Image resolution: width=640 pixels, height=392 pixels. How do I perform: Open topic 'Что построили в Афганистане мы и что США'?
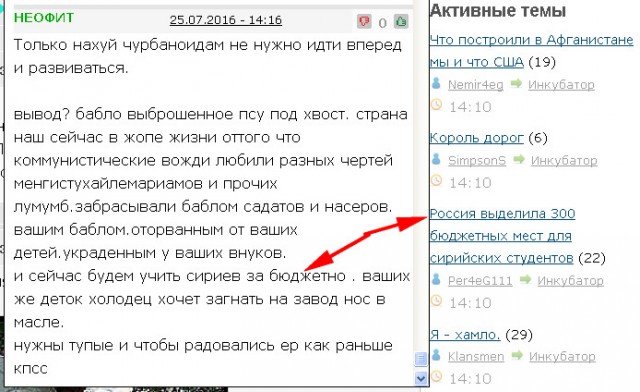[531, 51]
